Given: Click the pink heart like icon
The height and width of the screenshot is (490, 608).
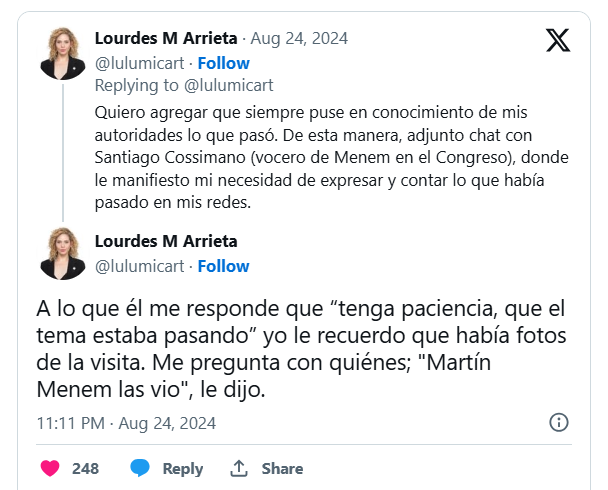Looking at the screenshot, I should [51, 468].
